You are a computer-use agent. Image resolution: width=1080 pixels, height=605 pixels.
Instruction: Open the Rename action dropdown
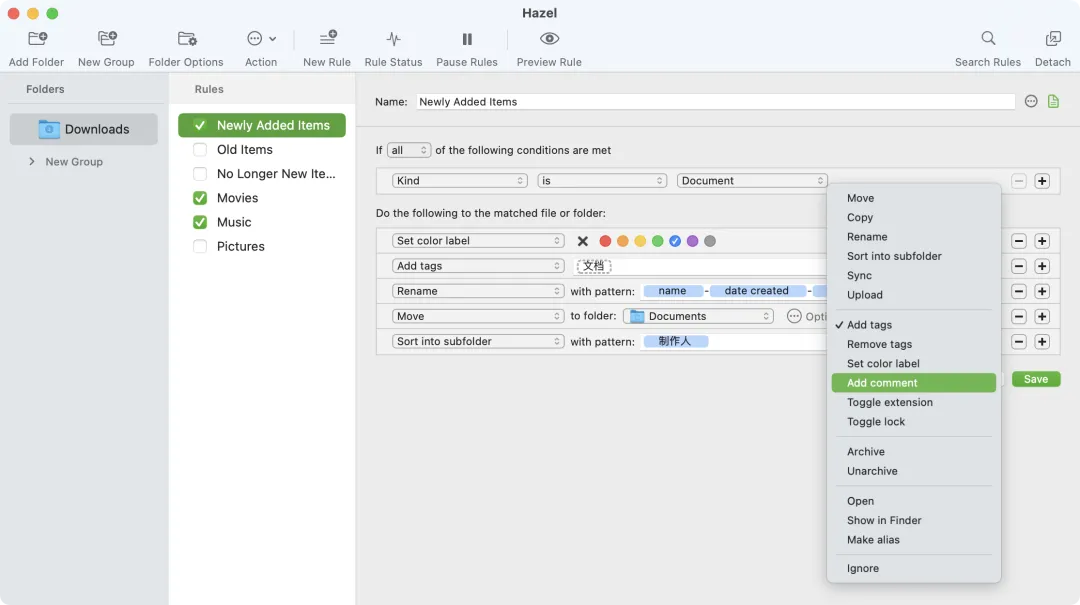click(478, 291)
